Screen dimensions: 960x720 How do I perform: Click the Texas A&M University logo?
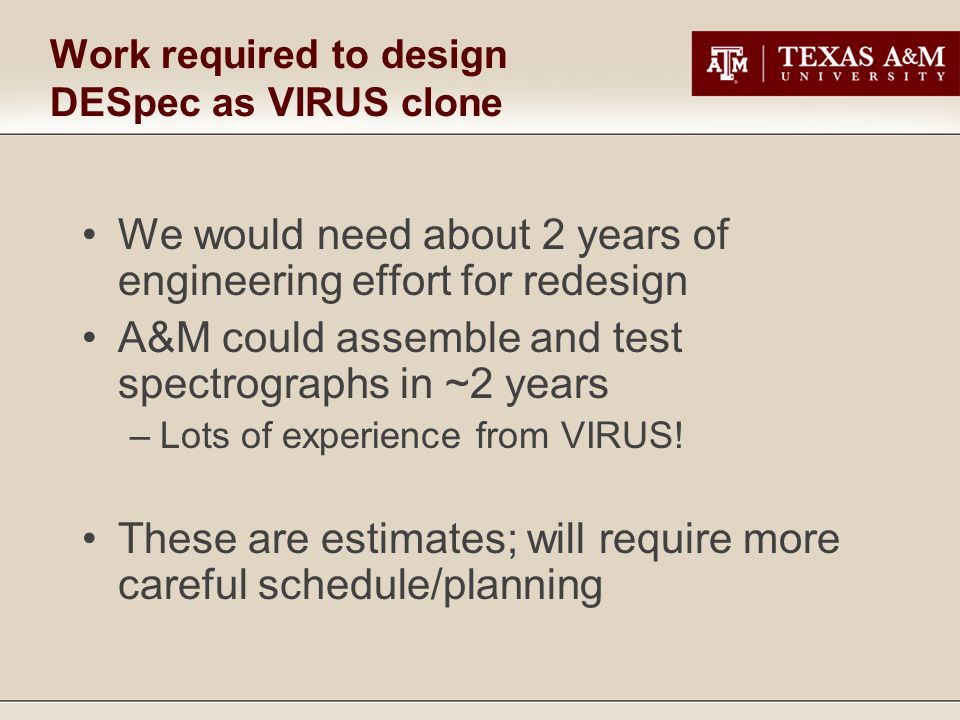tap(825, 64)
